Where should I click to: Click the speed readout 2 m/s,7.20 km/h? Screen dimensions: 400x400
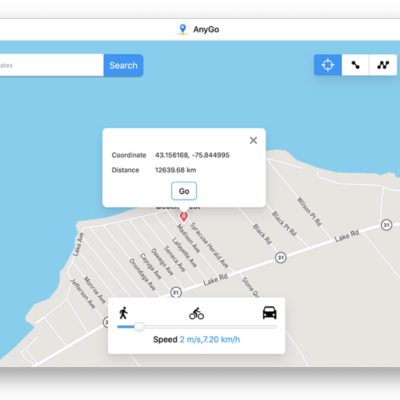(210, 340)
